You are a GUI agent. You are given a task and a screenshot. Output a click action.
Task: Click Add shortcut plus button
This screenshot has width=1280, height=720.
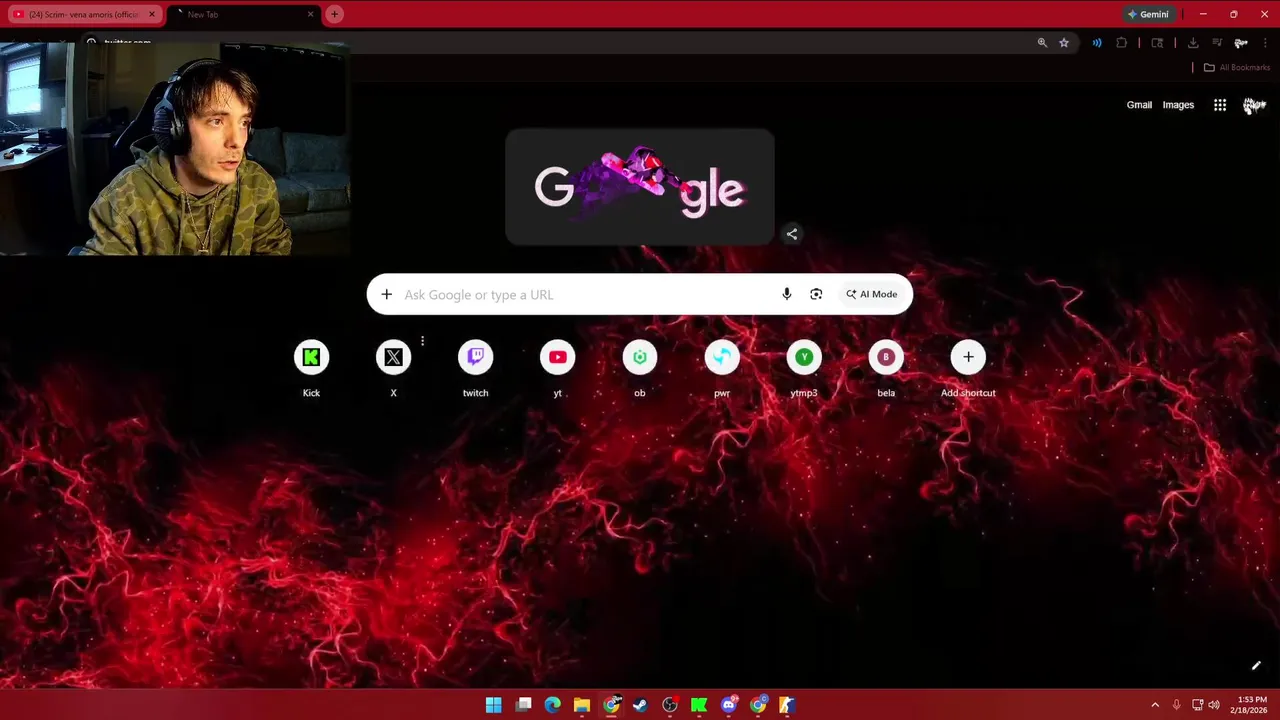[967, 358]
